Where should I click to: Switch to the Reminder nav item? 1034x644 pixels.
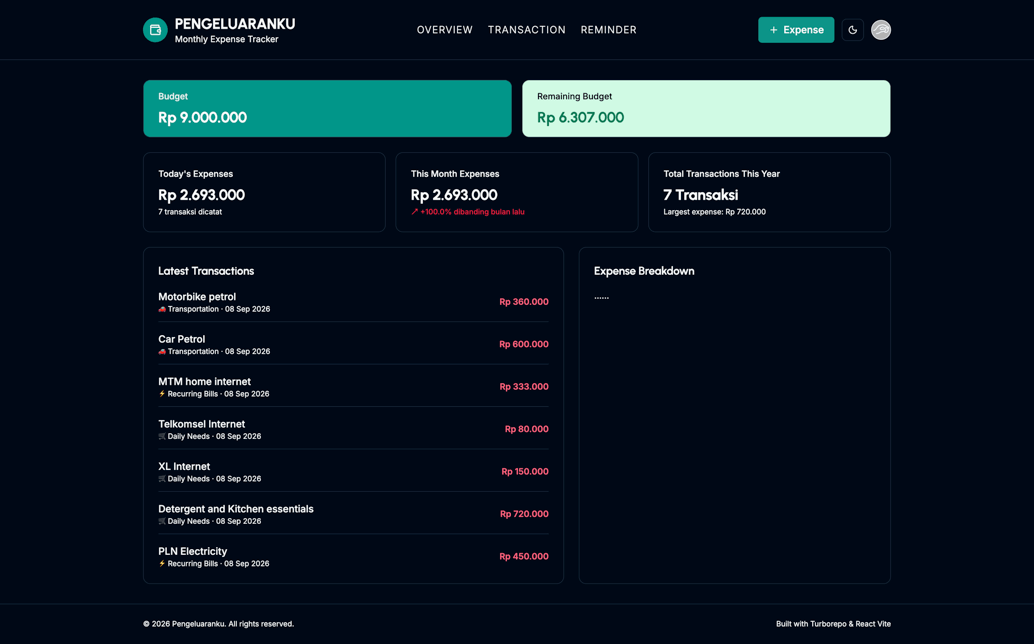609,30
